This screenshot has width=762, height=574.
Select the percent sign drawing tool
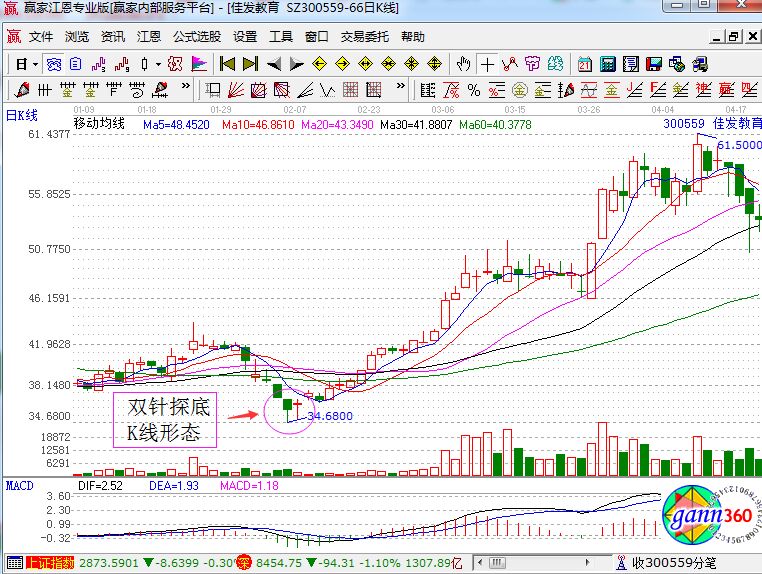pos(474,90)
